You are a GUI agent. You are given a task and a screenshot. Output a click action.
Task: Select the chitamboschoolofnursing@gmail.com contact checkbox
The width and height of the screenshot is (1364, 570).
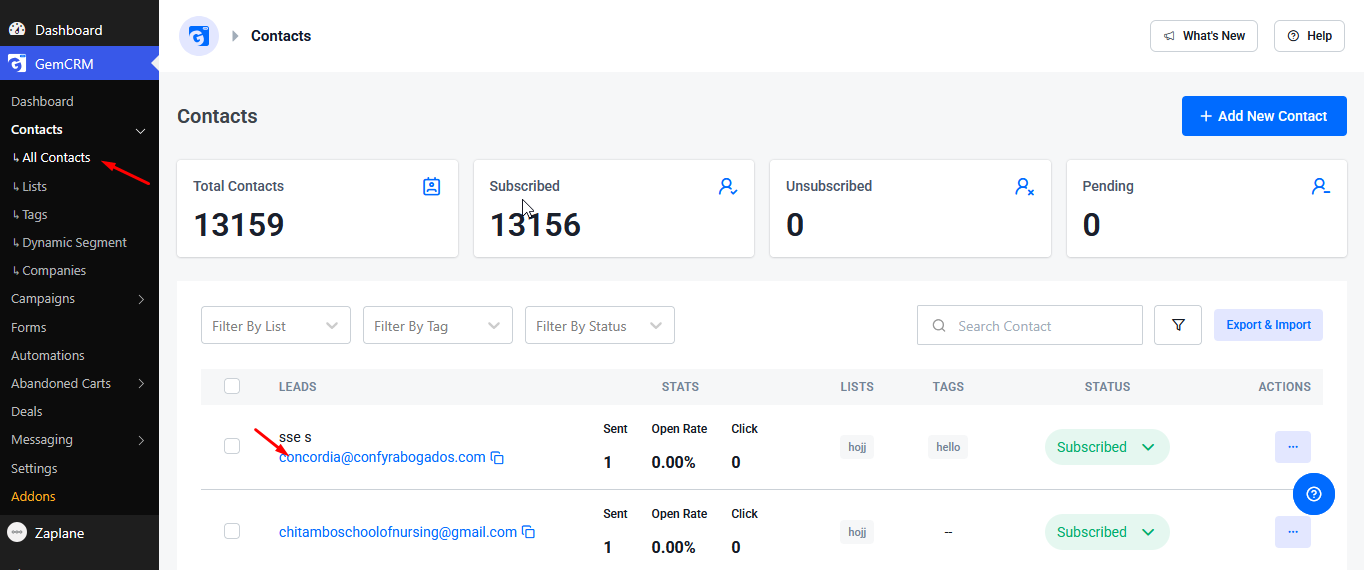(232, 531)
